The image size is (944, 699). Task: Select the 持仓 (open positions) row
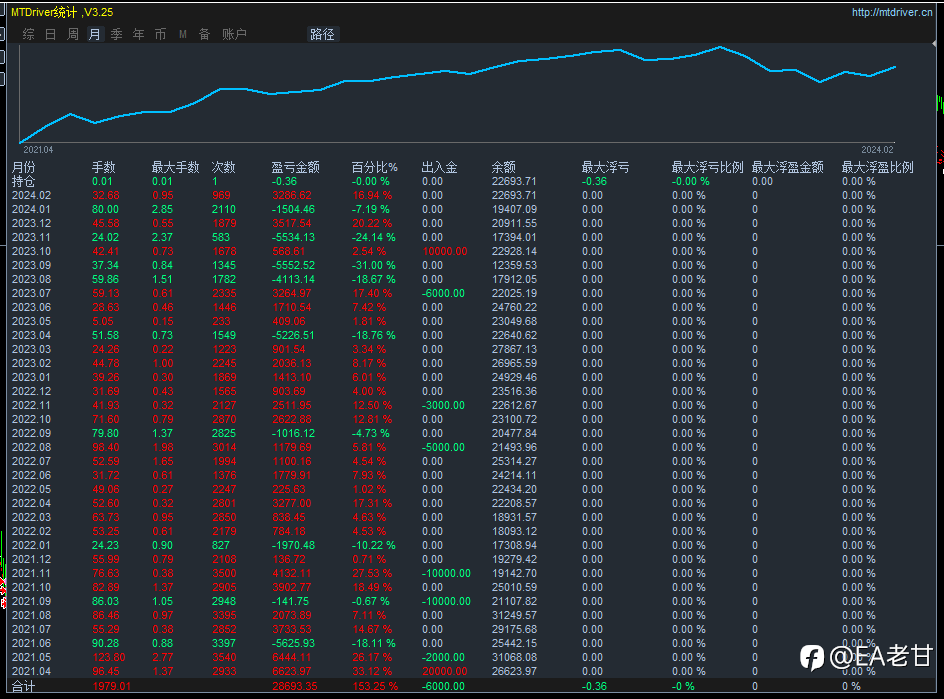coord(23,181)
